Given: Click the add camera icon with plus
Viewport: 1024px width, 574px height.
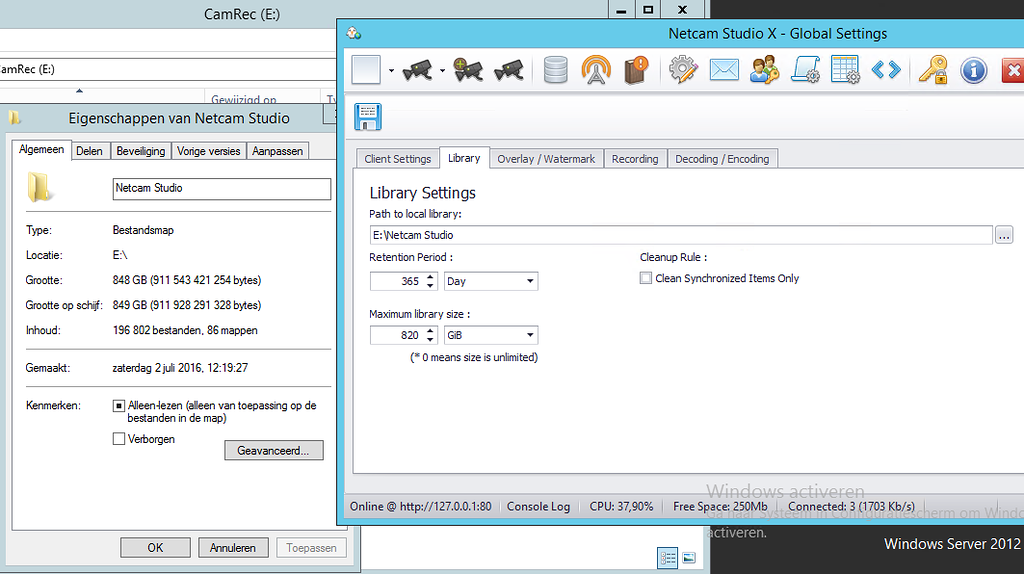Looking at the screenshot, I should coord(467,70).
